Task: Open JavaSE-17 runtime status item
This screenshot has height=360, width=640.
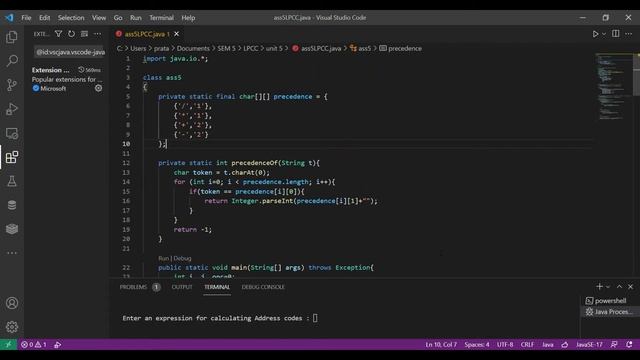Action: pyautogui.click(x=589, y=344)
